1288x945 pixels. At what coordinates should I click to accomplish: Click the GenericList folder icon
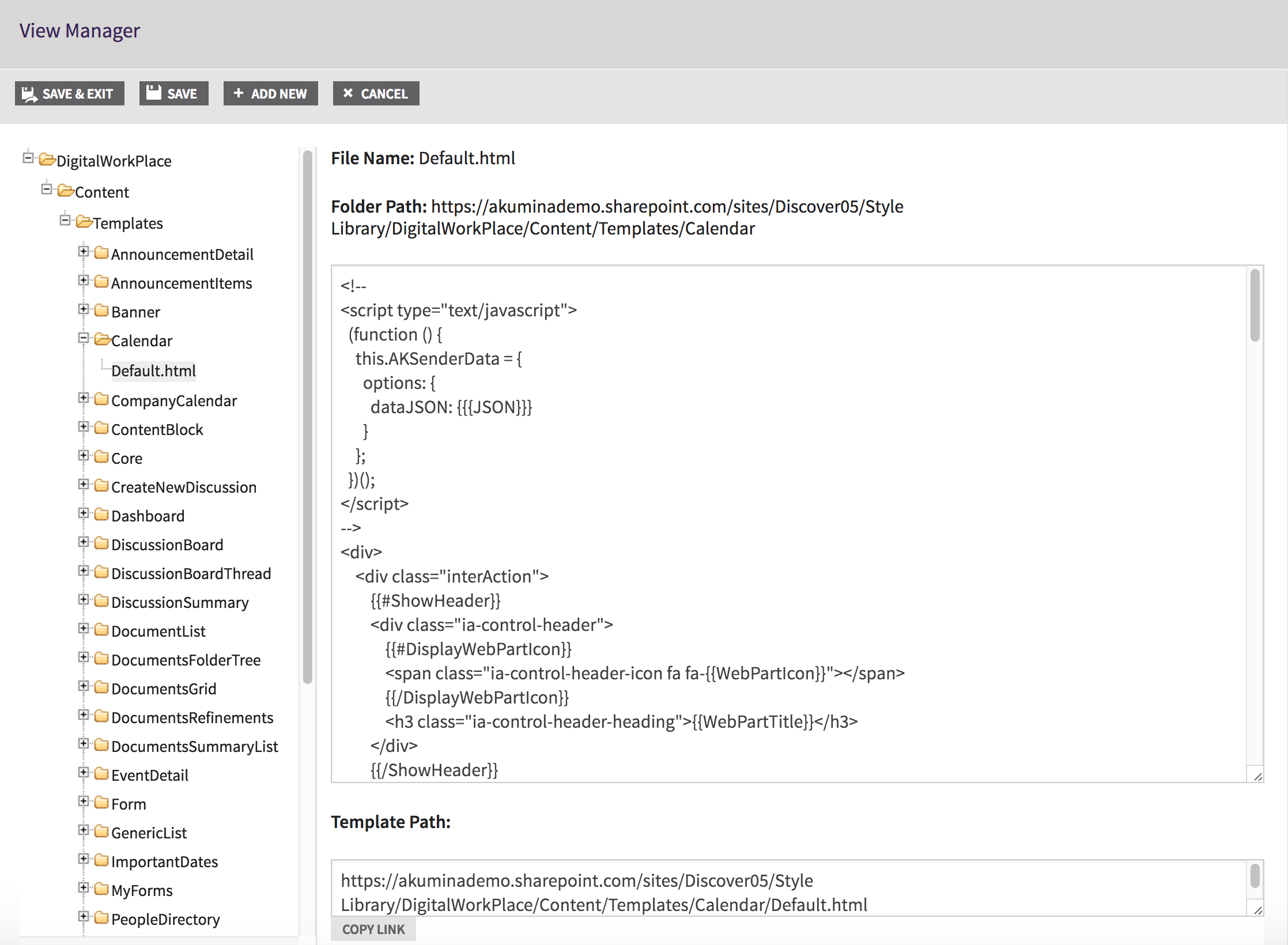point(101,831)
